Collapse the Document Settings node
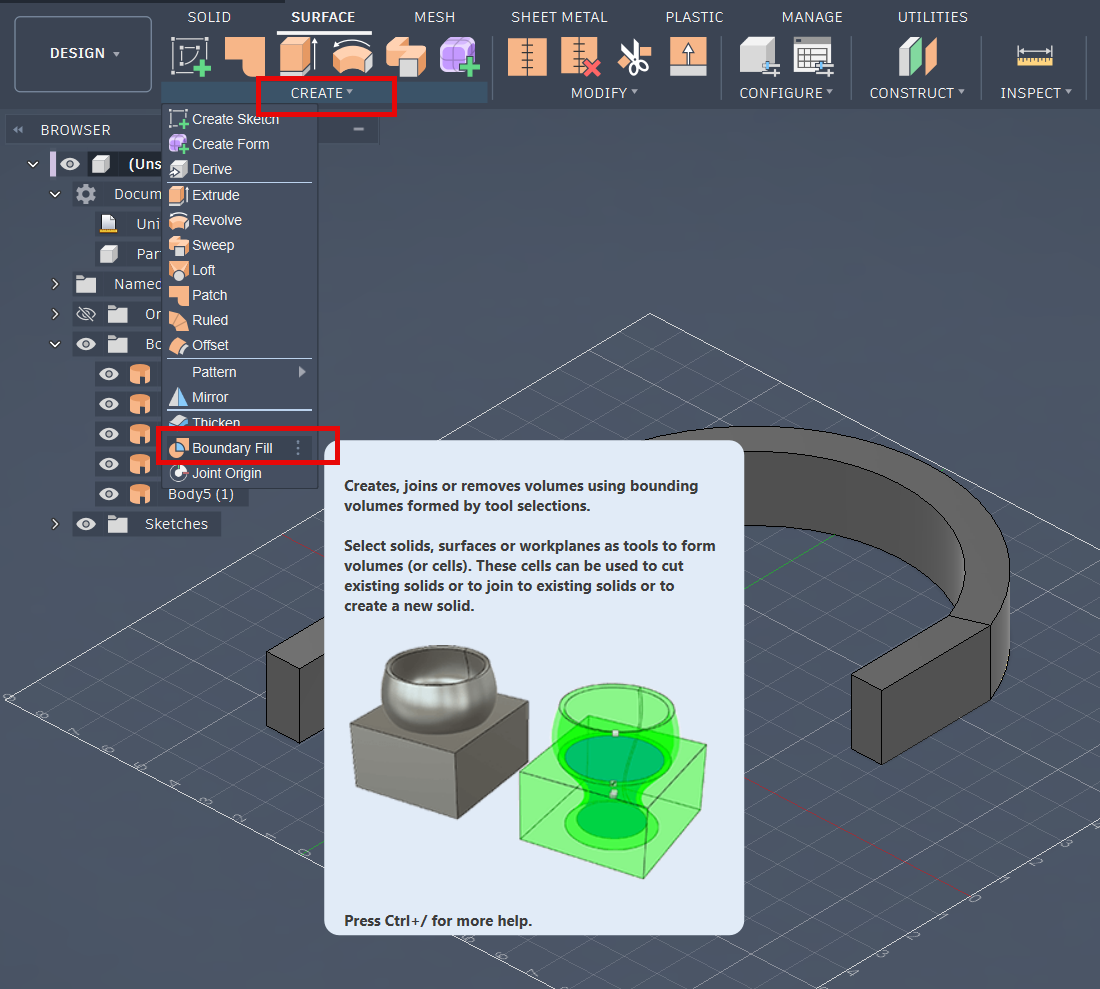 (55, 194)
